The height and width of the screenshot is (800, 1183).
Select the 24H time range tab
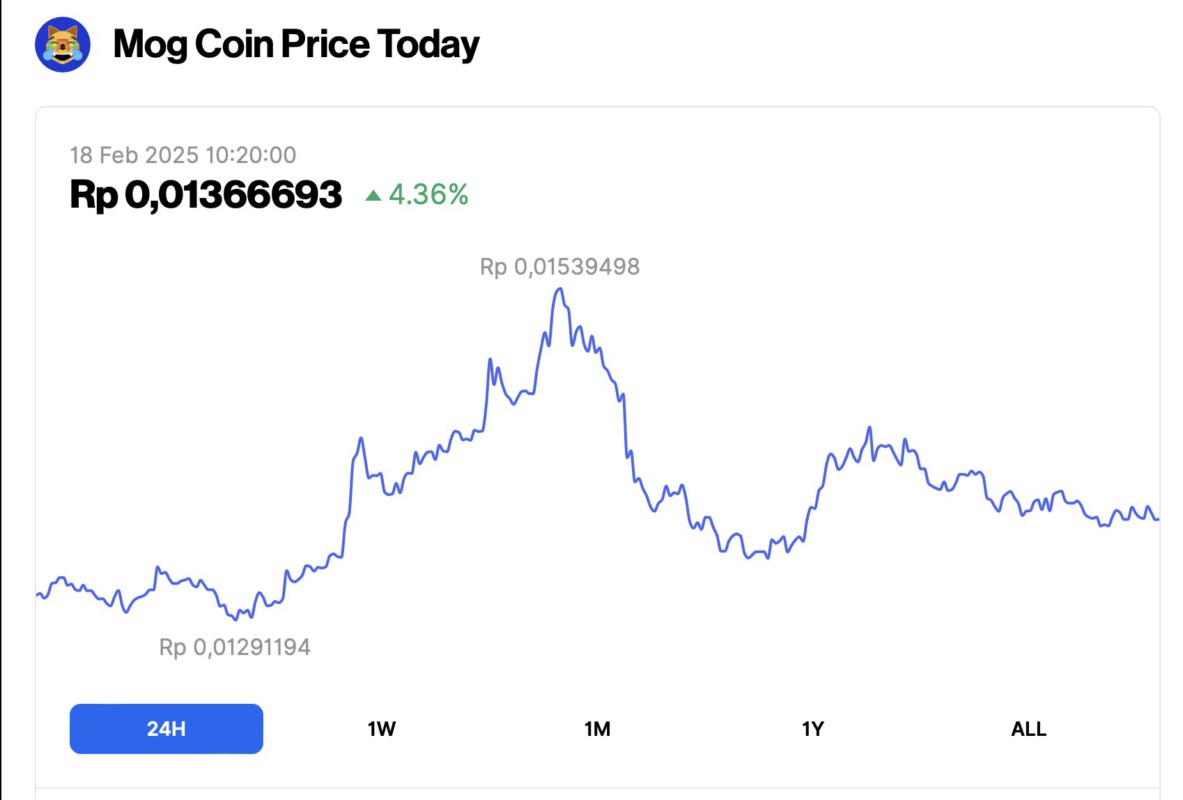click(166, 729)
